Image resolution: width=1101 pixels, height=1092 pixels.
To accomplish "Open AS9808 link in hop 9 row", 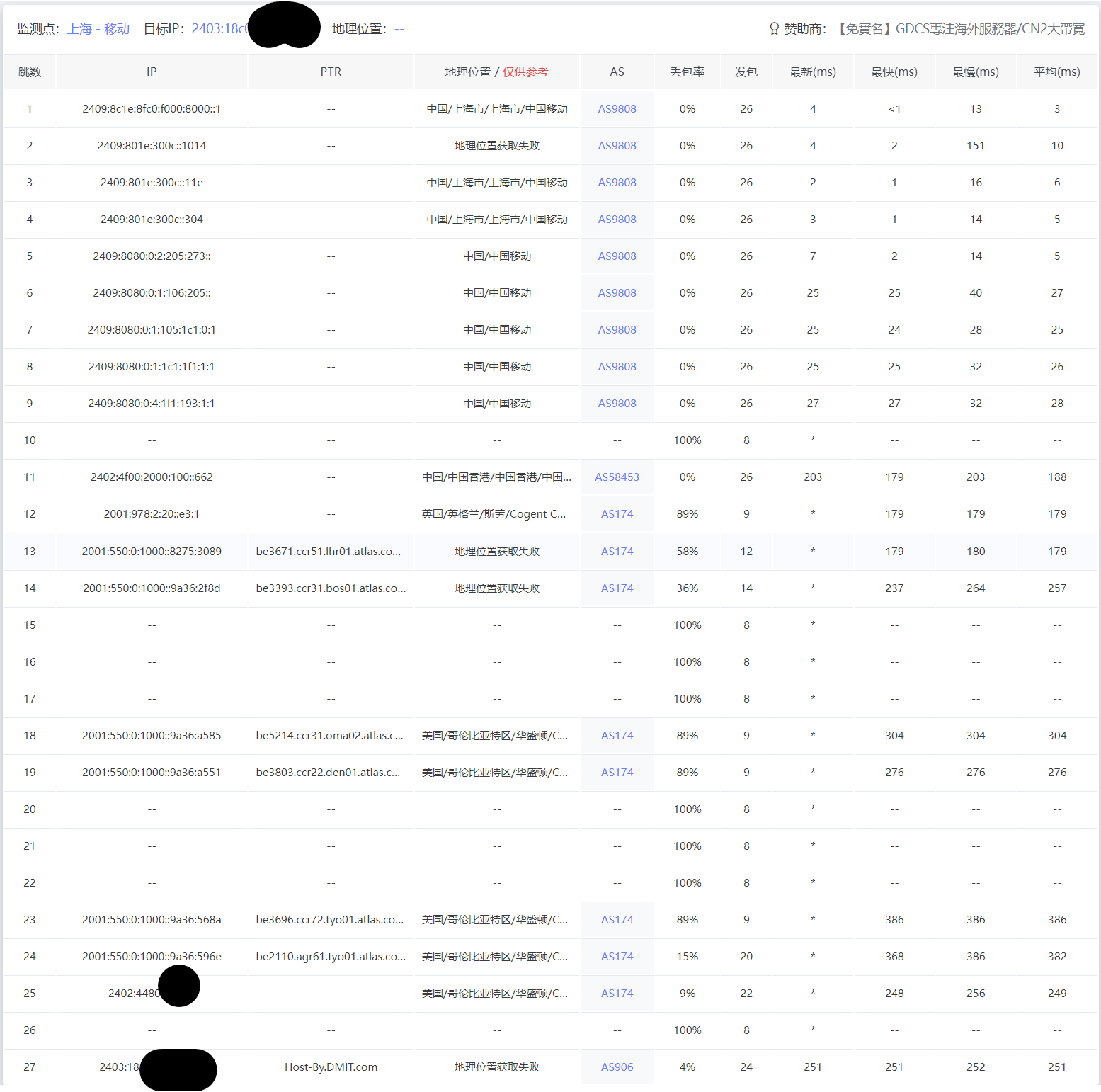I will pos(617,404).
